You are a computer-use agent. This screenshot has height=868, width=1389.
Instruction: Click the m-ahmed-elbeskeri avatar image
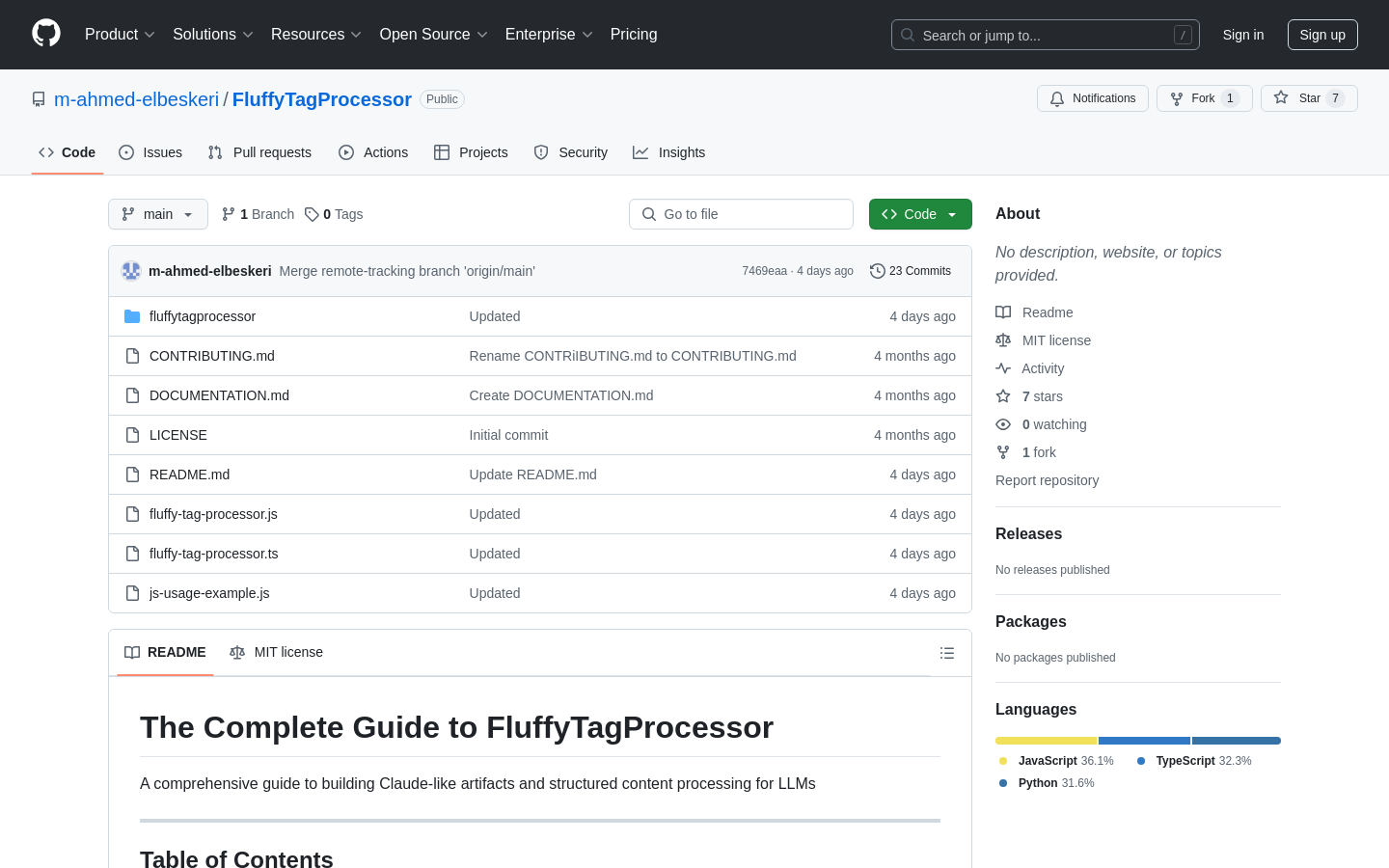131,271
